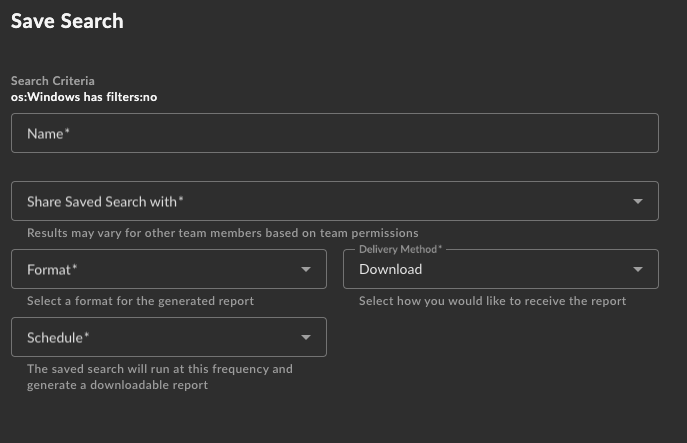The width and height of the screenshot is (687, 443).
Task: Click the Name input field
Action: [x=335, y=133]
